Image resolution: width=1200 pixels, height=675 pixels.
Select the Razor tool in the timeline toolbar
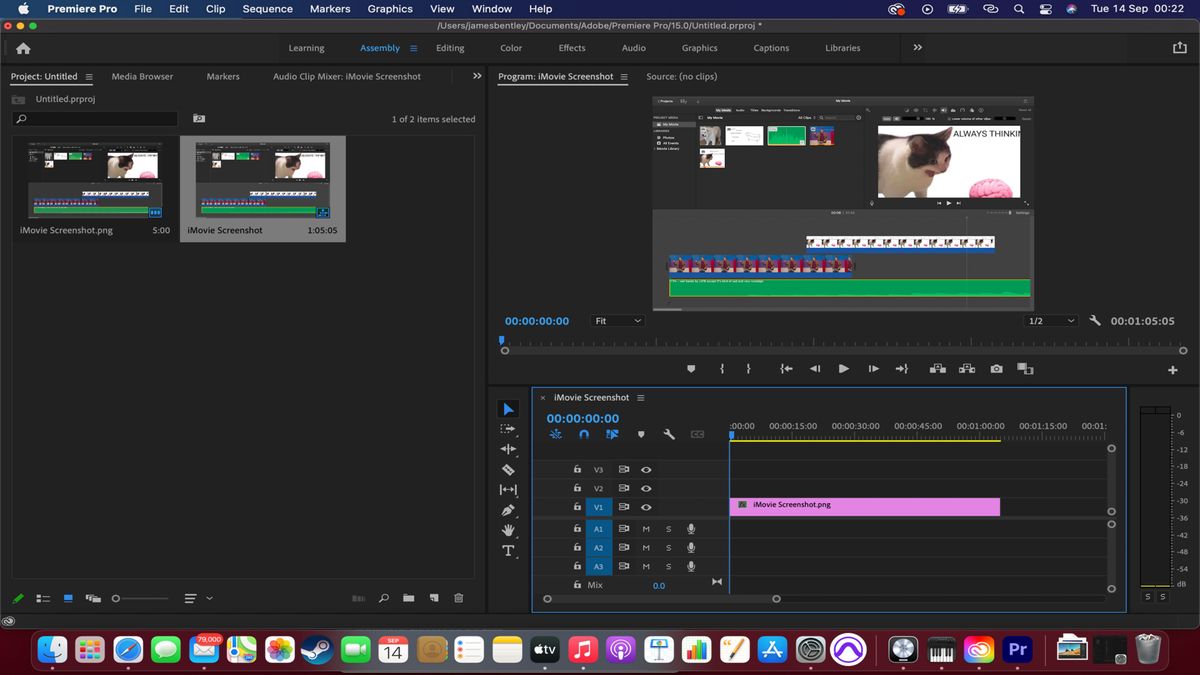[x=508, y=469]
